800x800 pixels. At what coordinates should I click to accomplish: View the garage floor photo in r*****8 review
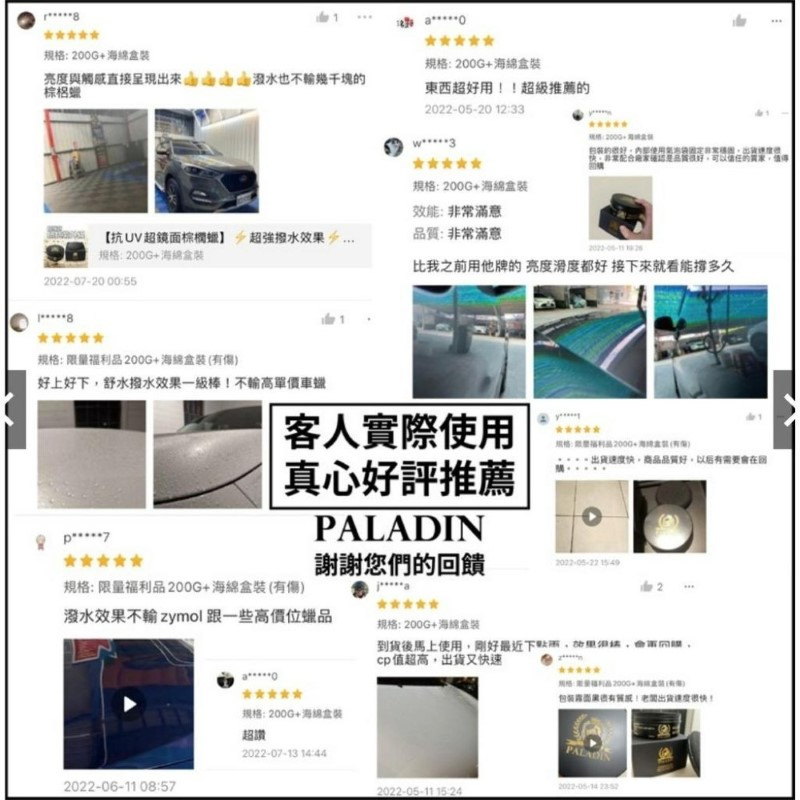pos(95,161)
